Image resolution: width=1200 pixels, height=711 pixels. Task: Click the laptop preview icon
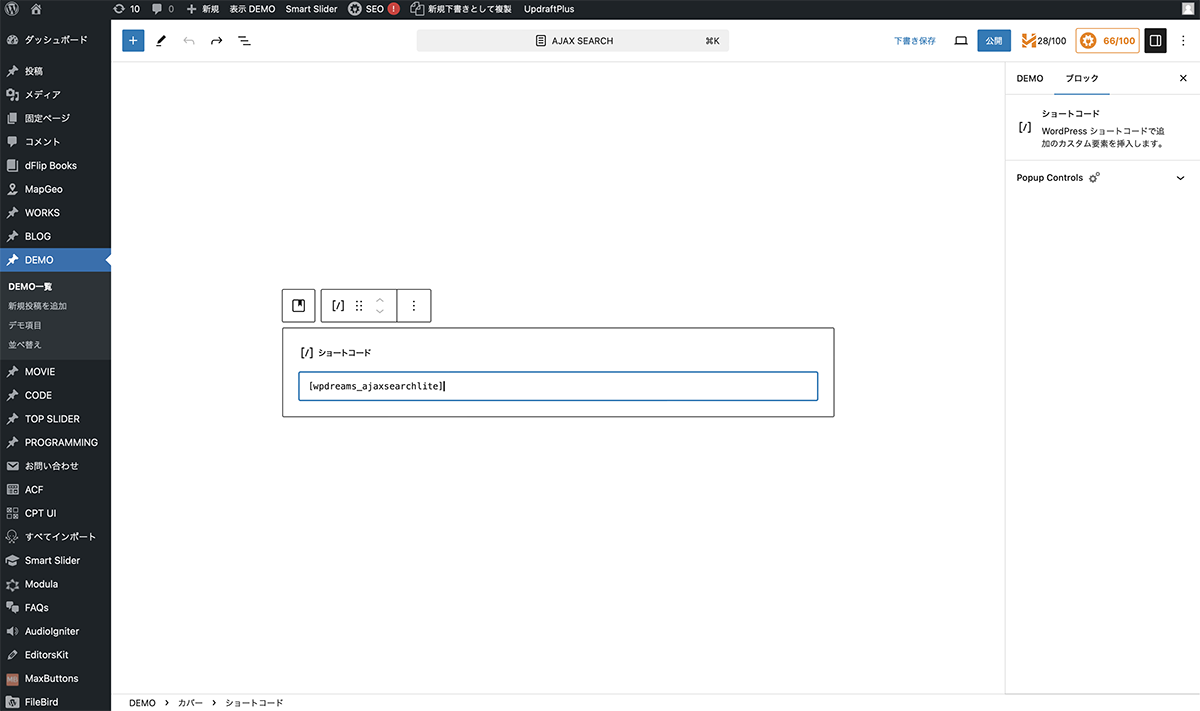[x=961, y=41]
